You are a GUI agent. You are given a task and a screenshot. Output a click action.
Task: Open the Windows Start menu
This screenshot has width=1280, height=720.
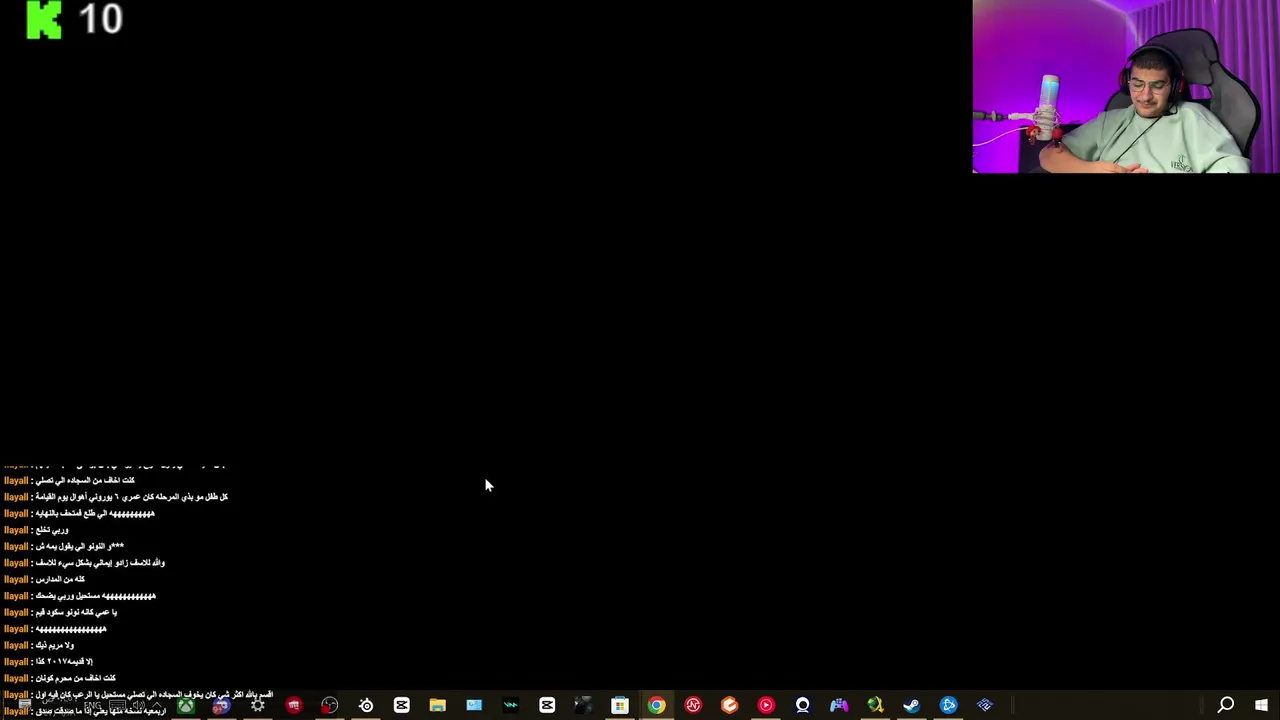(1262, 706)
